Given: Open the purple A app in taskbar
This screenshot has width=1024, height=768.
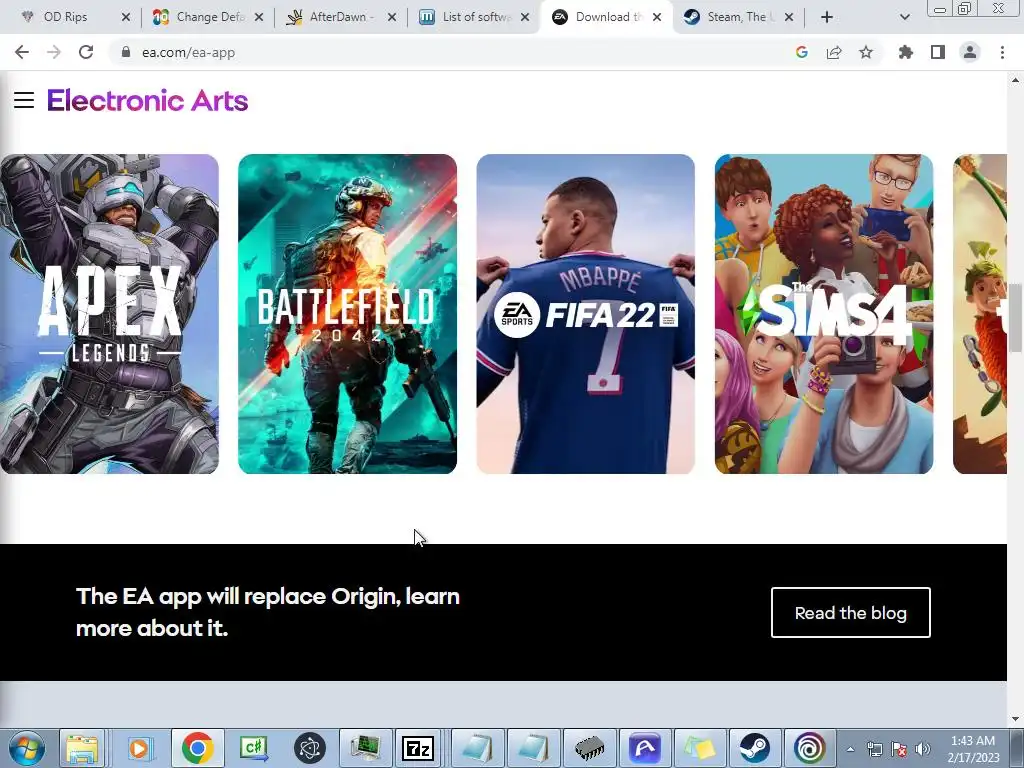Looking at the screenshot, I should pos(645,748).
